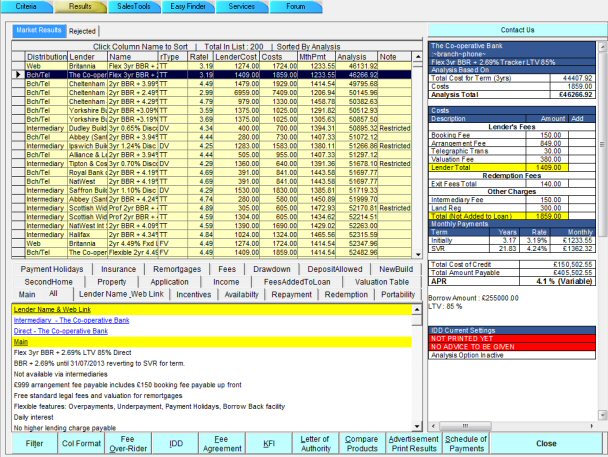Switch to the Results tab
This screenshot has height=457, width=608.
pos(80,7)
